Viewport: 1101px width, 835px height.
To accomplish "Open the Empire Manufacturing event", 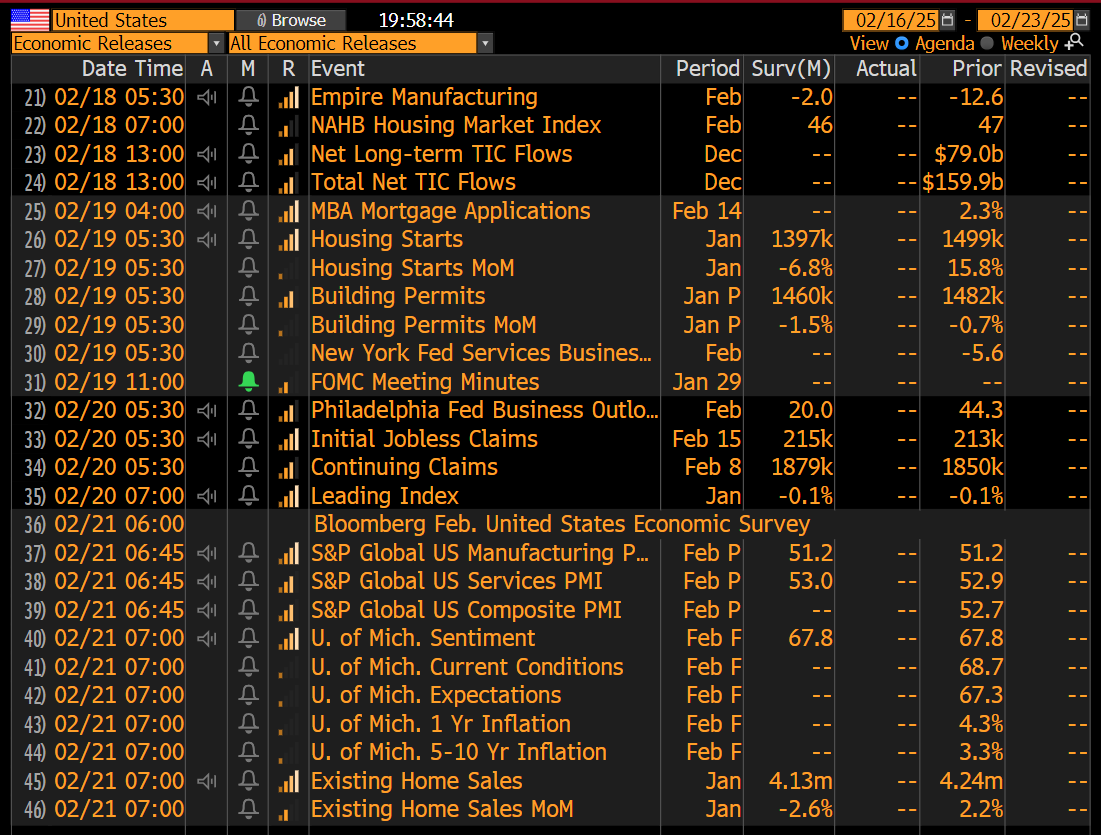I will [x=424, y=97].
